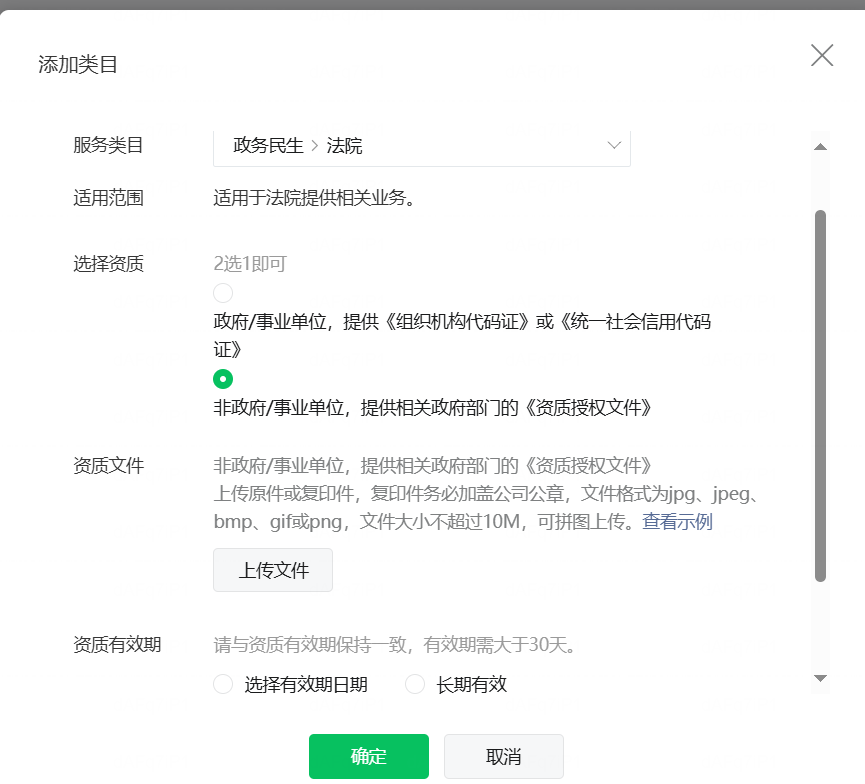Click the 服务类目 label
The height and width of the screenshot is (784, 865).
[109, 145]
